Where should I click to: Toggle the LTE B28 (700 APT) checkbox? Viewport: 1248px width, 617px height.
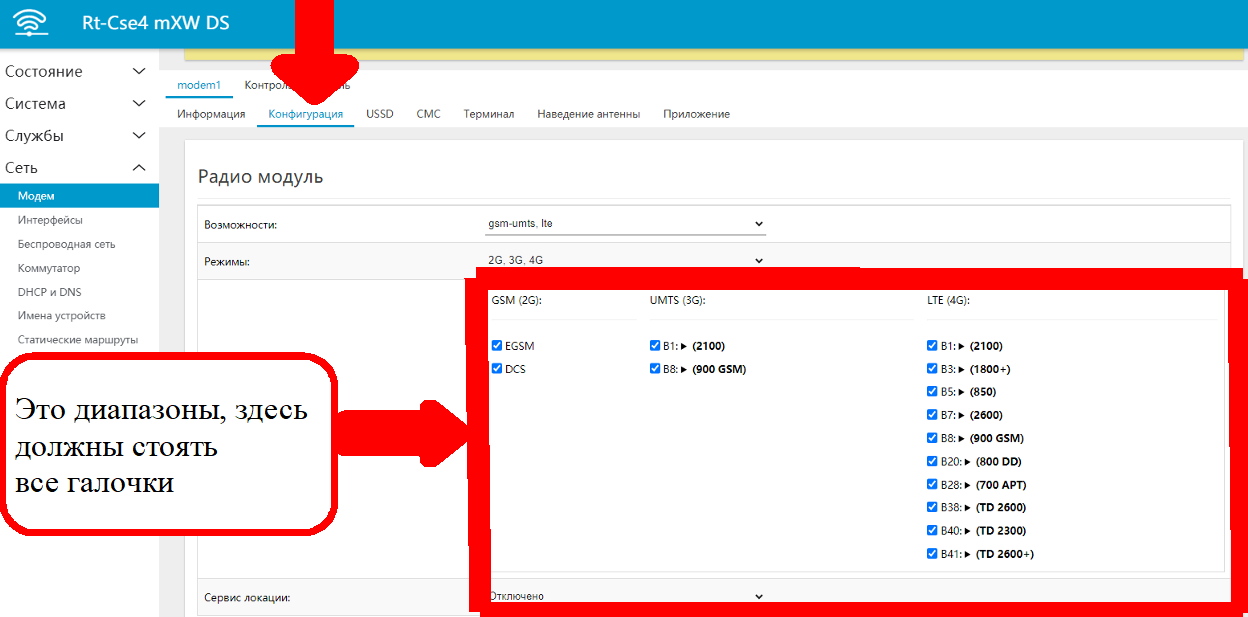pyautogui.click(x=933, y=484)
